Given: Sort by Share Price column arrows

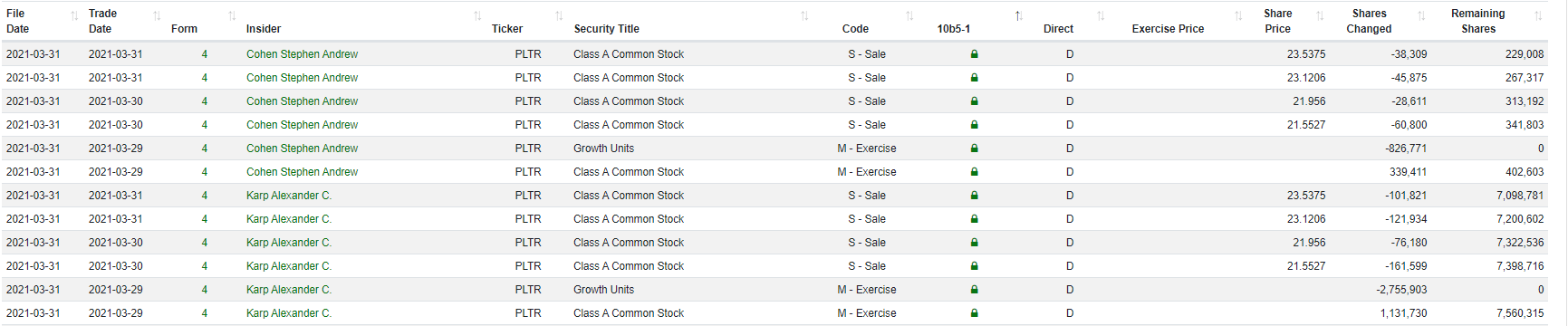Looking at the screenshot, I should 1320,16.
